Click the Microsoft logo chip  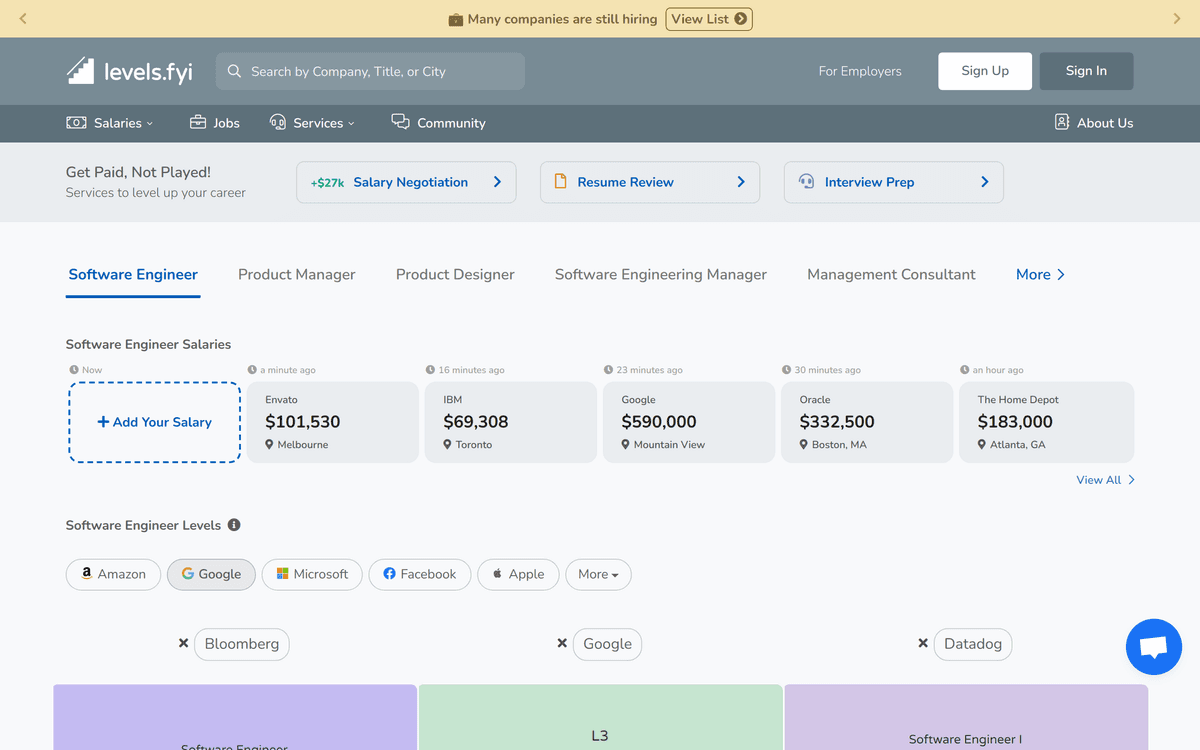tap(312, 574)
